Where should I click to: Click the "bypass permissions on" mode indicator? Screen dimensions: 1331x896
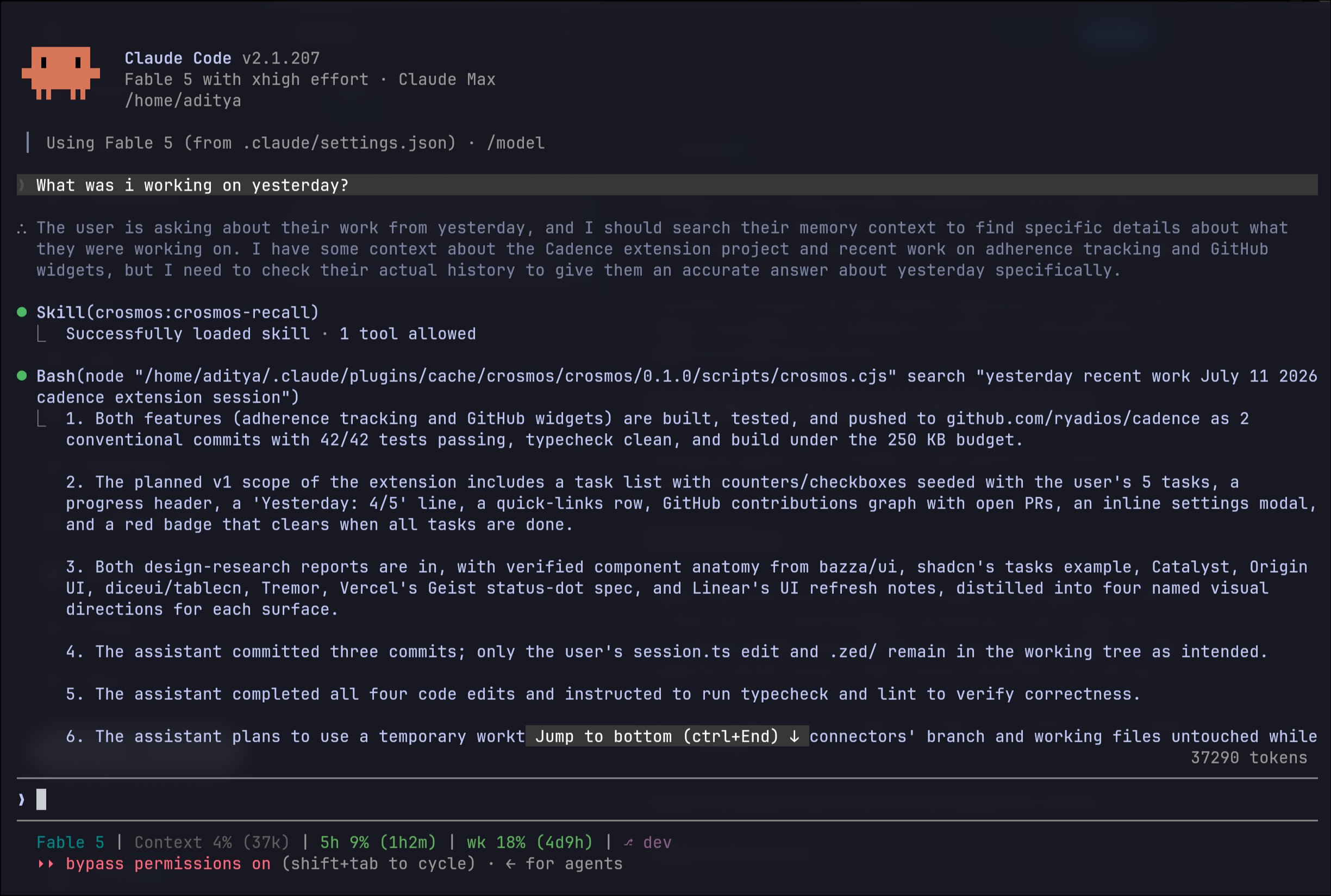click(x=168, y=863)
